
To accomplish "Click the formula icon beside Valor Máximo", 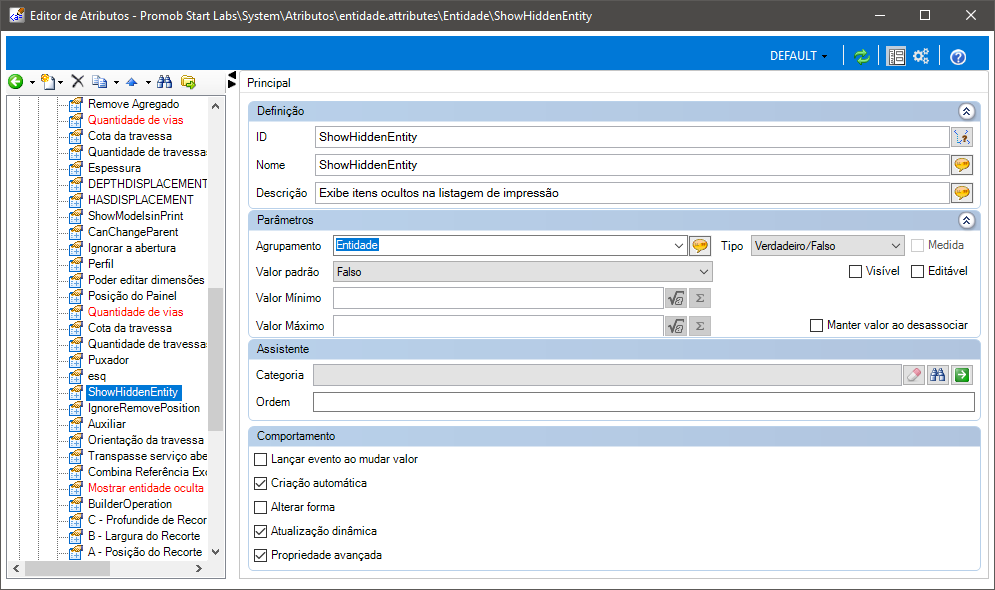I will click(x=676, y=325).
